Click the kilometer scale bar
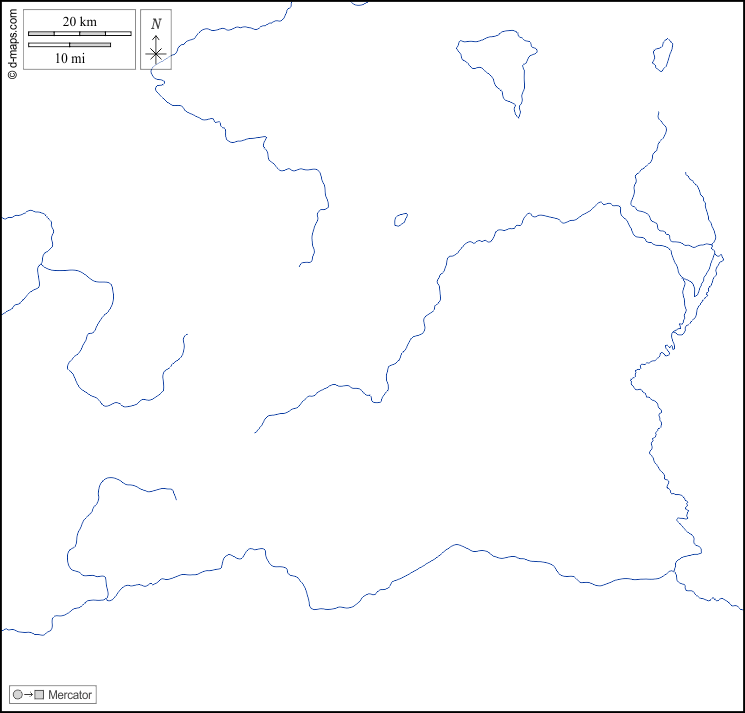 tap(79, 34)
